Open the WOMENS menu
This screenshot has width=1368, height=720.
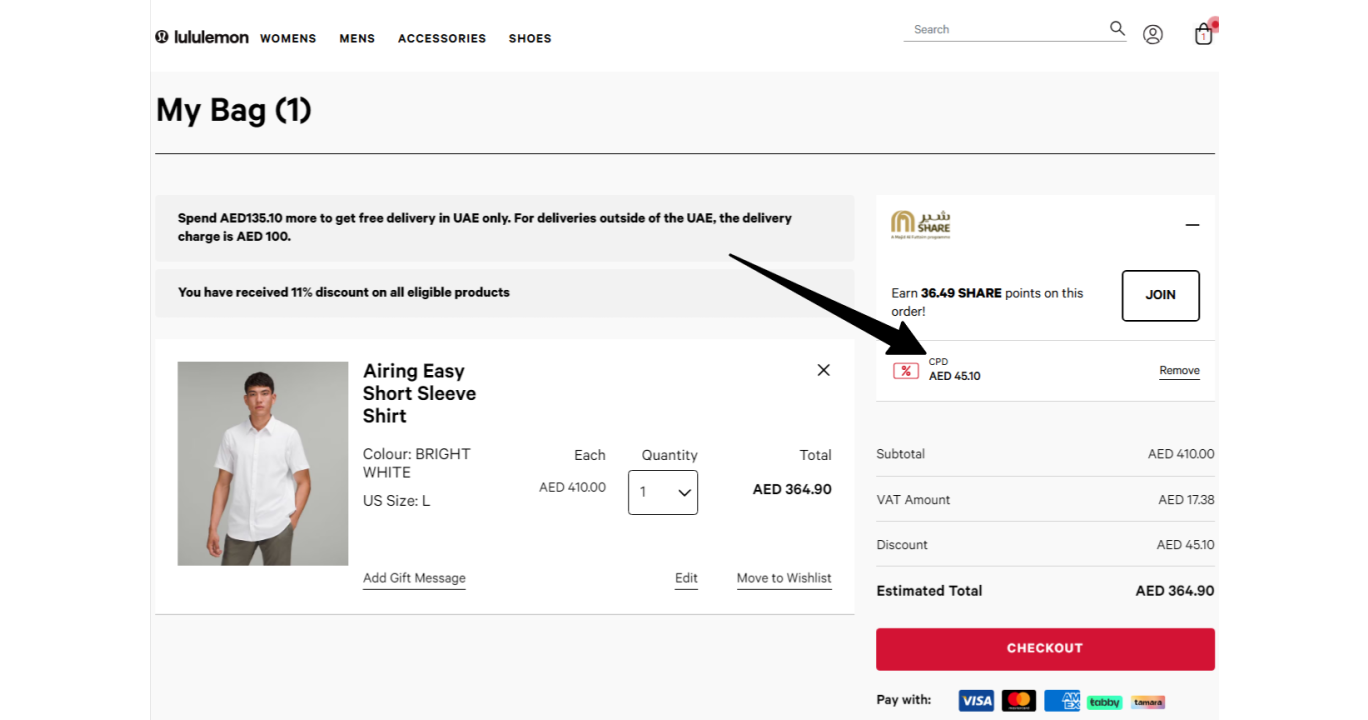pos(288,38)
